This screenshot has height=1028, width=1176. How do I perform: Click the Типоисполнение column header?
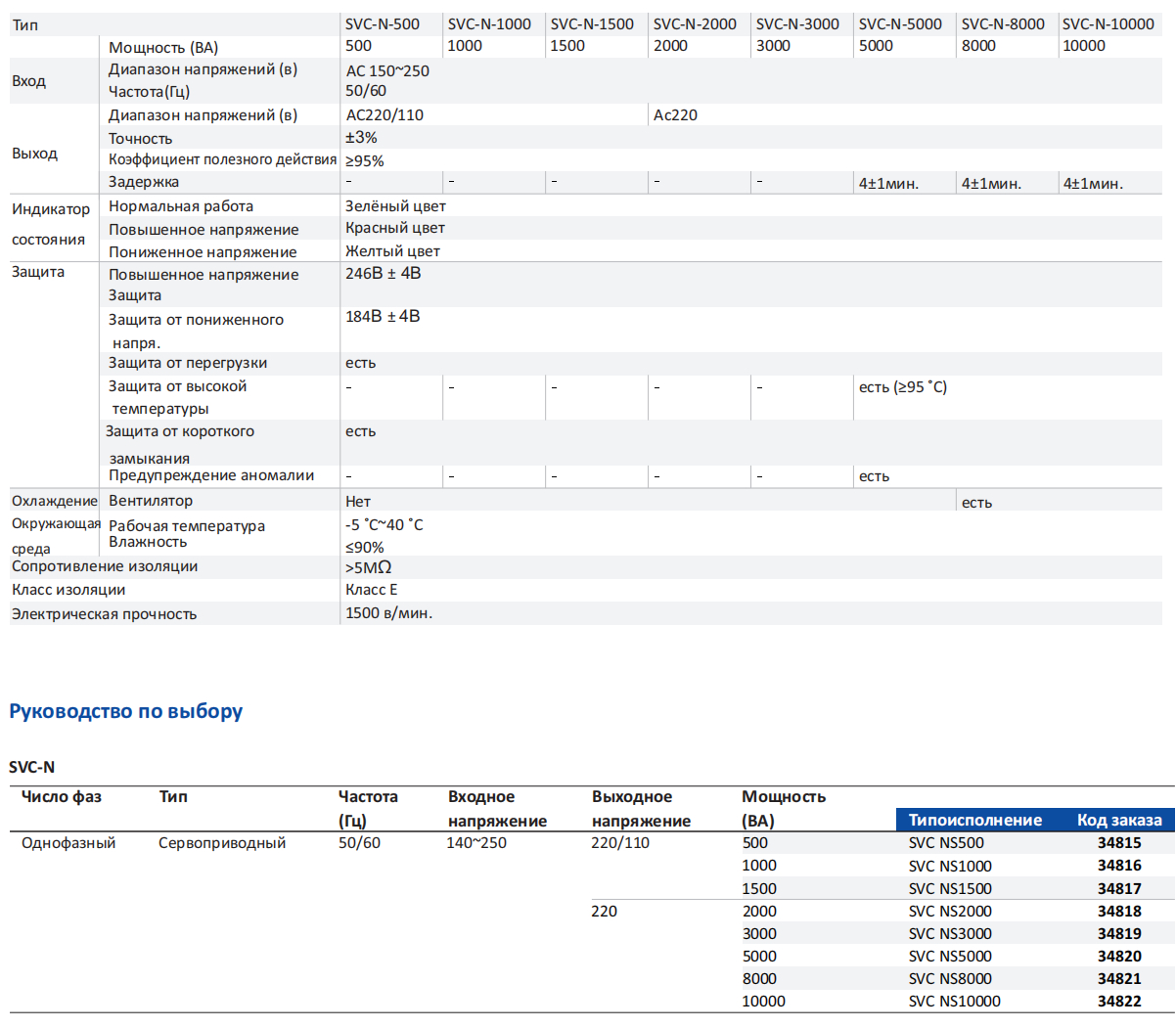975,820
